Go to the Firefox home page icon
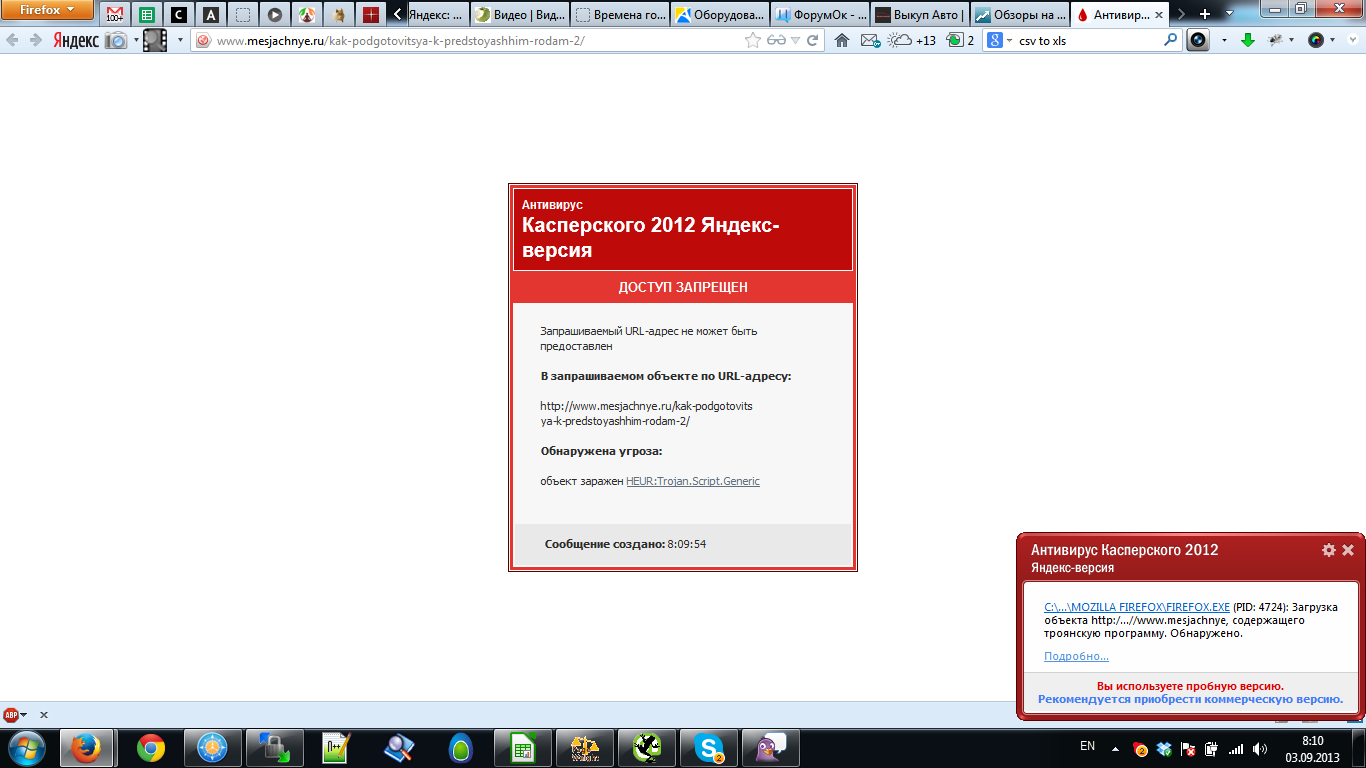 pos(842,41)
